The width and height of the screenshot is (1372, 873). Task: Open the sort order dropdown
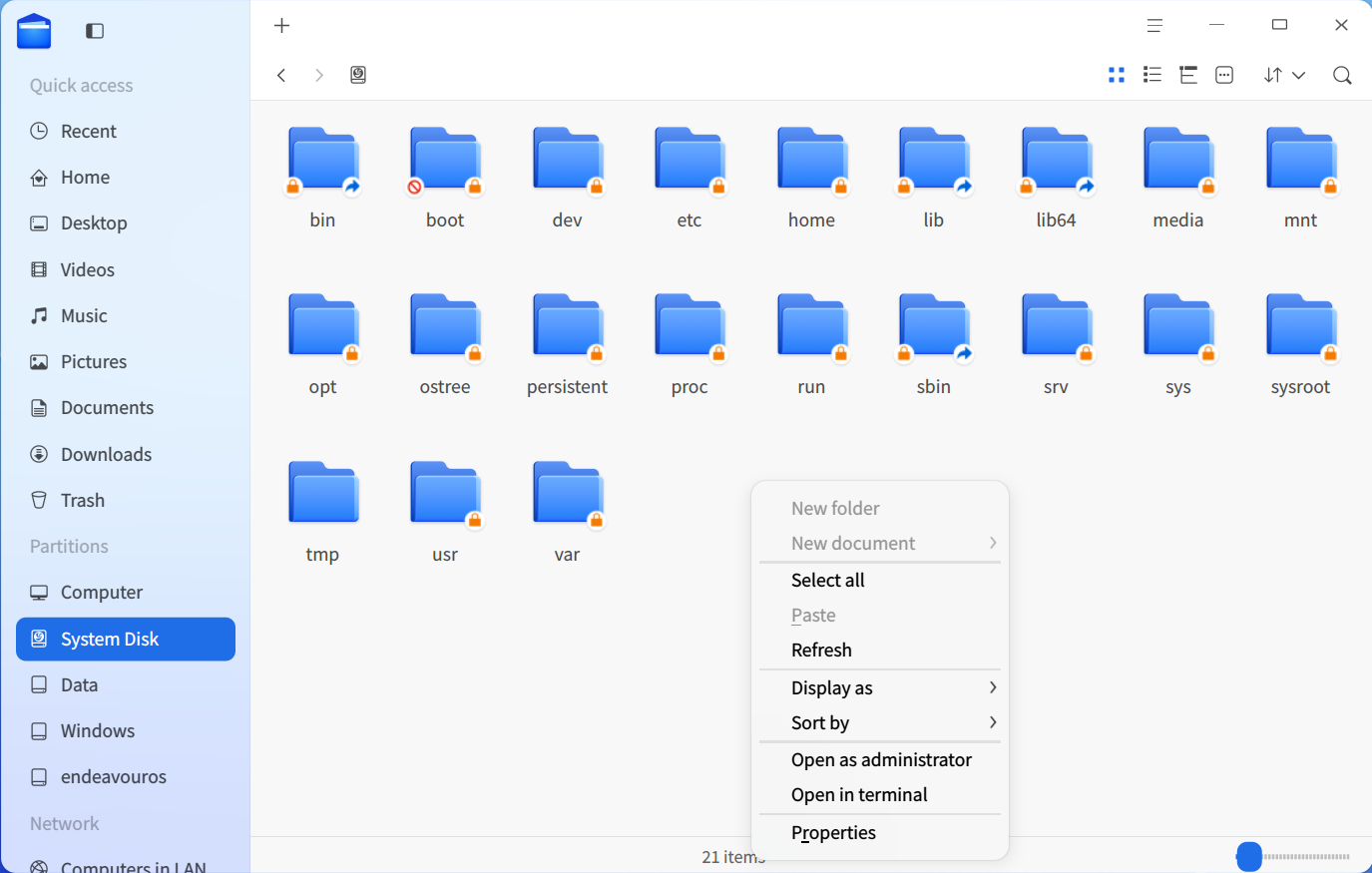pos(1284,75)
